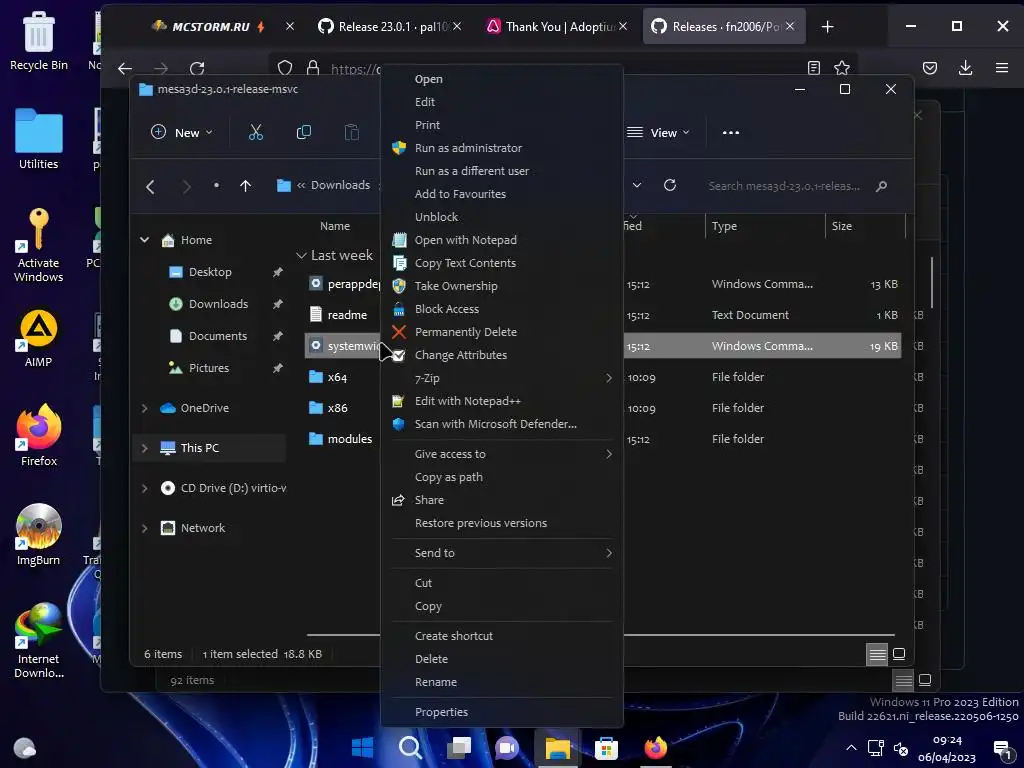
Task: Open the 7-Zip submenu
Action: coord(502,378)
